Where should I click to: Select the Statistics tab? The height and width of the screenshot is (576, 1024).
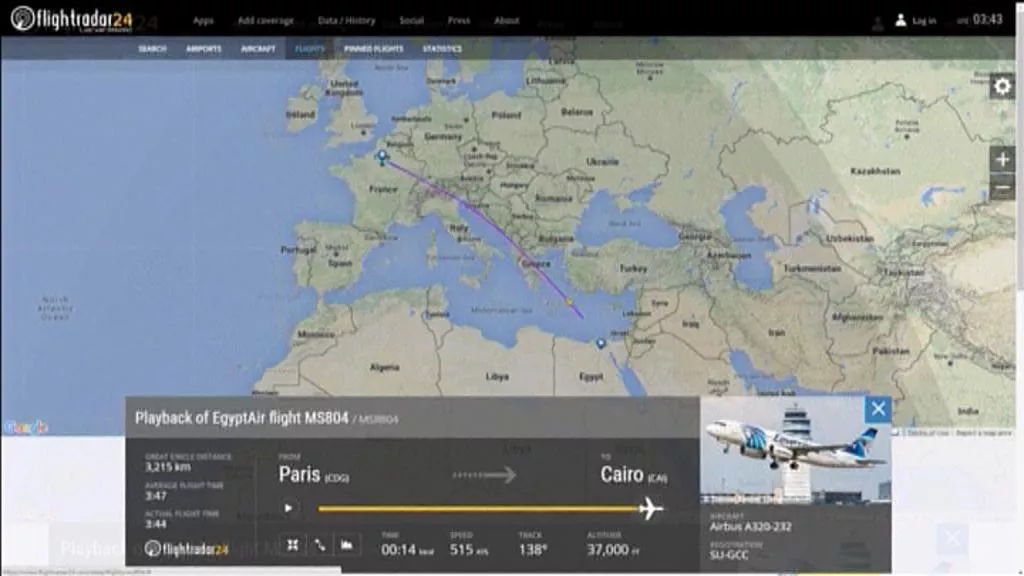point(442,48)
